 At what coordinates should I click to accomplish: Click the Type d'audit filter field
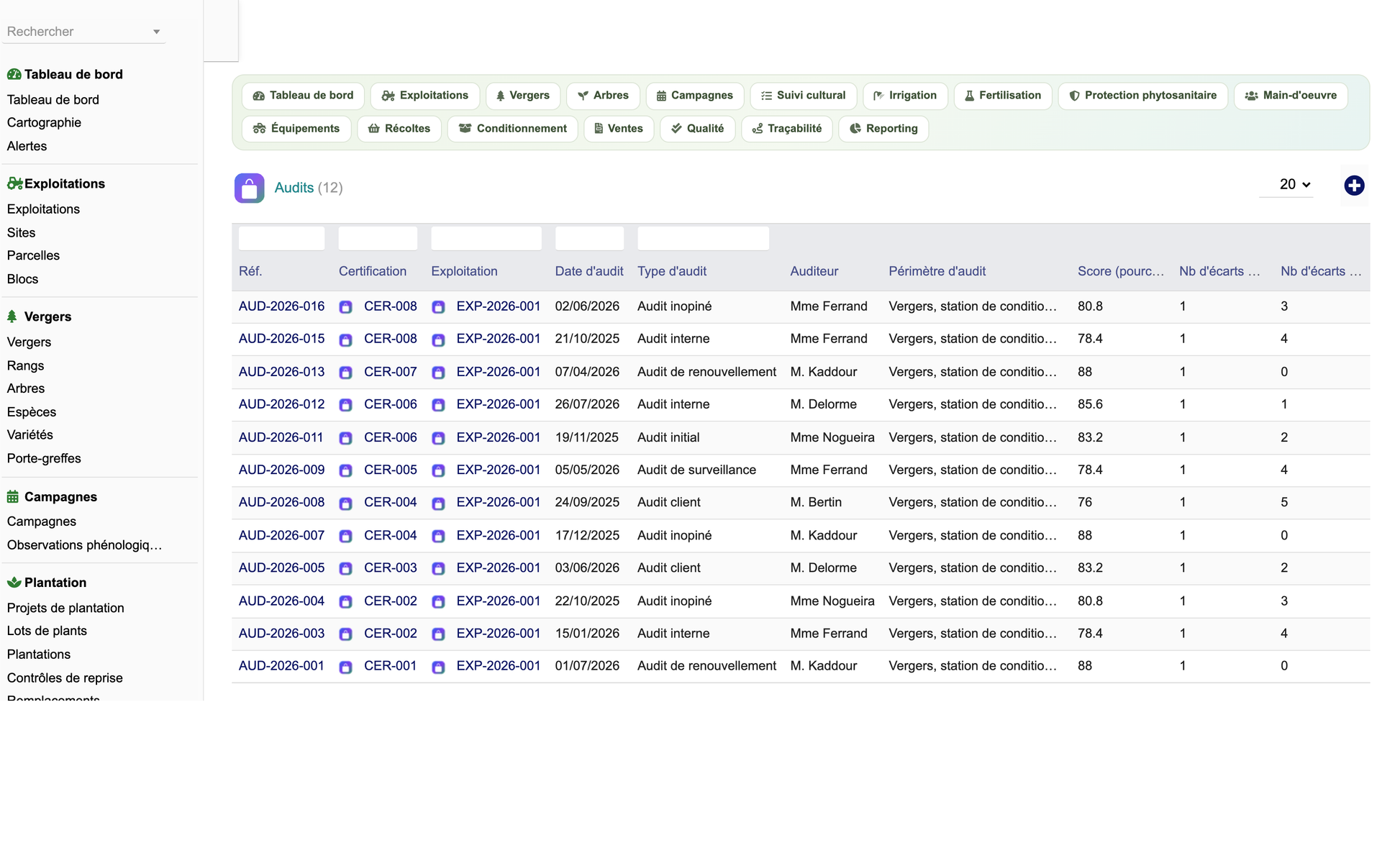[703, 238]
